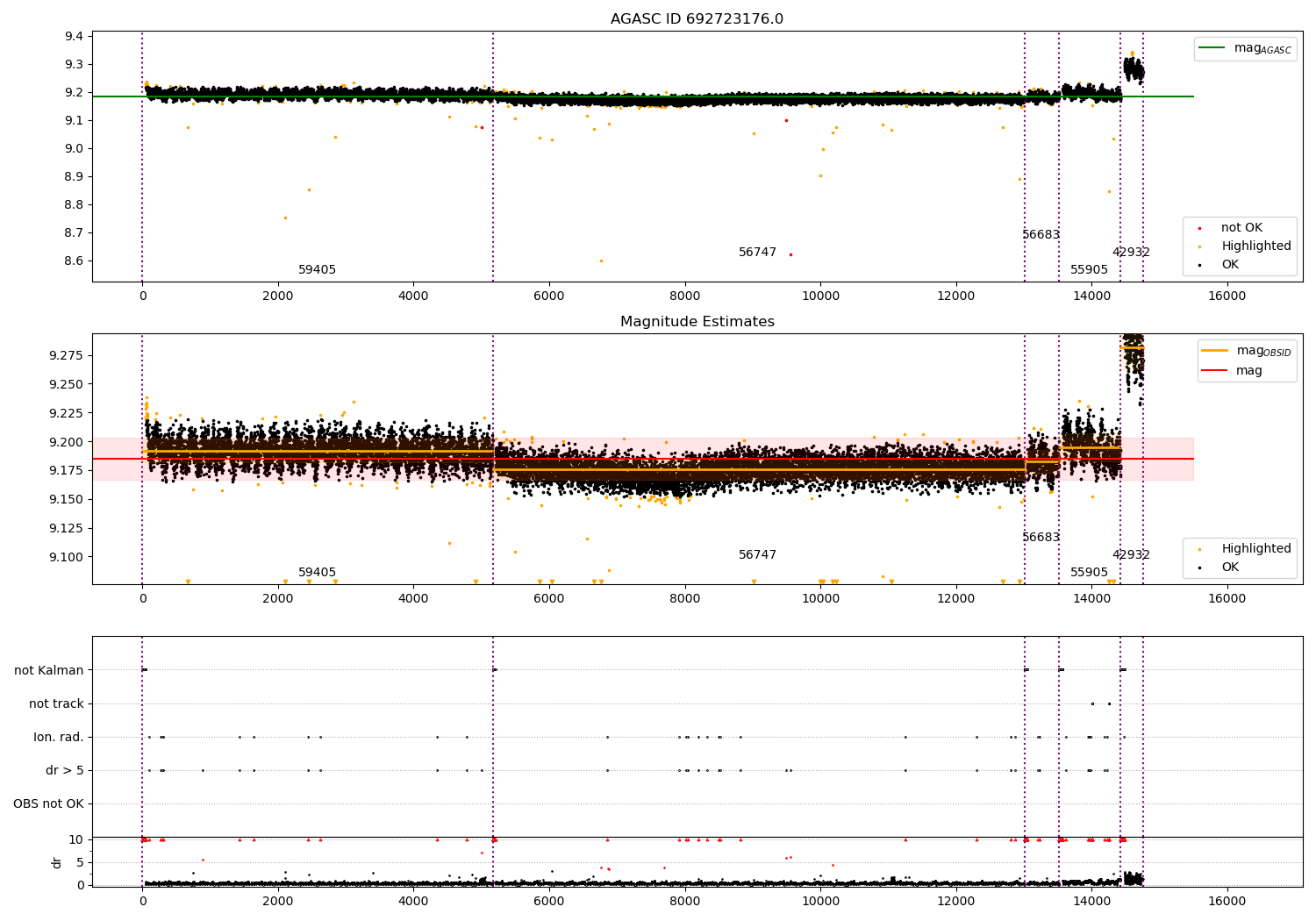
Task: Click OBSID label 59405 in the middle plot
Action: (317, 573)
